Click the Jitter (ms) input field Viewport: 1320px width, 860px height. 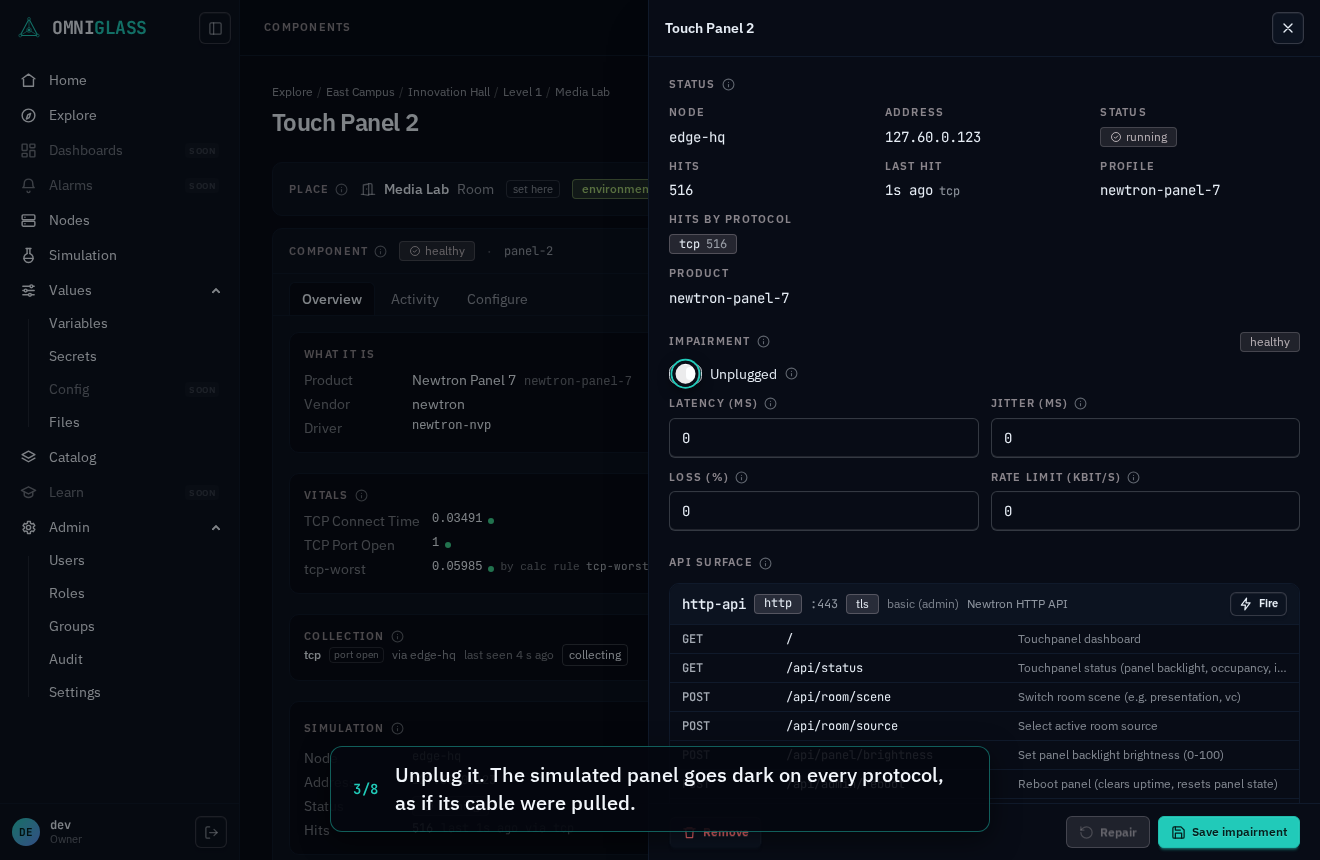coord(1145,438)
